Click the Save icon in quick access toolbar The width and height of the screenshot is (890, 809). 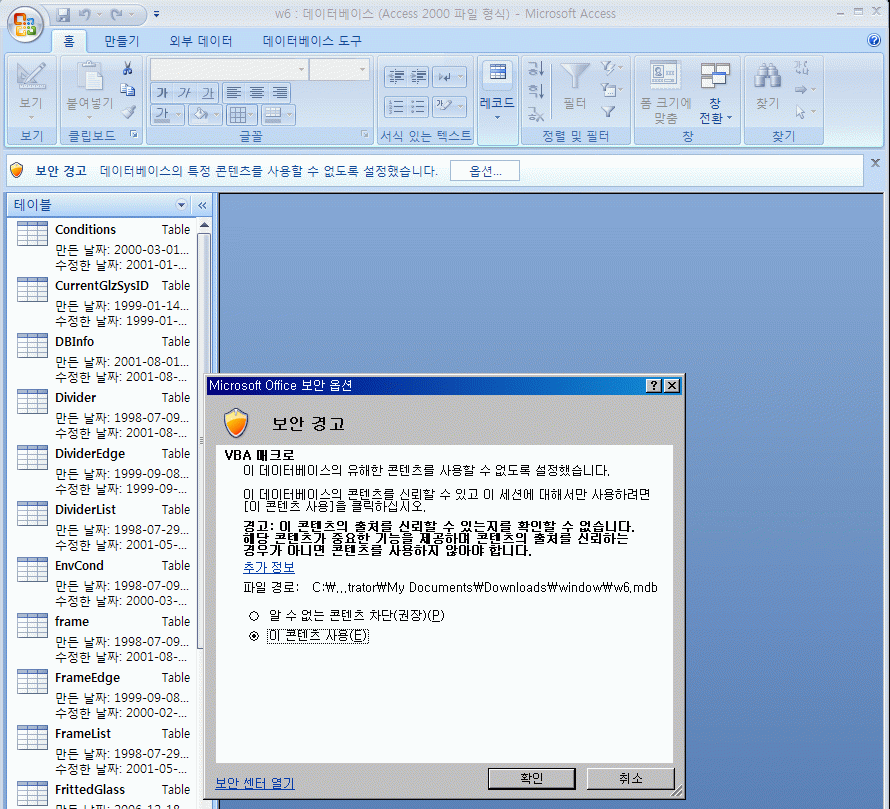(64, 15)
